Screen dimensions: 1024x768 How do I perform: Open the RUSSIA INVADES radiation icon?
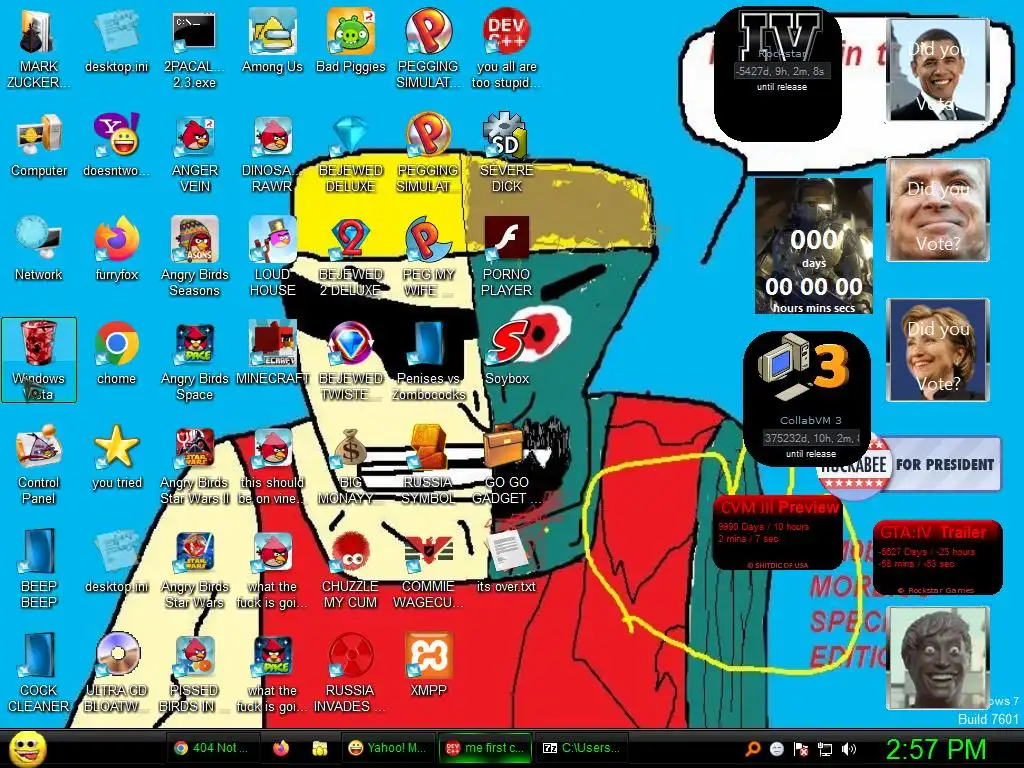[351, 673]
